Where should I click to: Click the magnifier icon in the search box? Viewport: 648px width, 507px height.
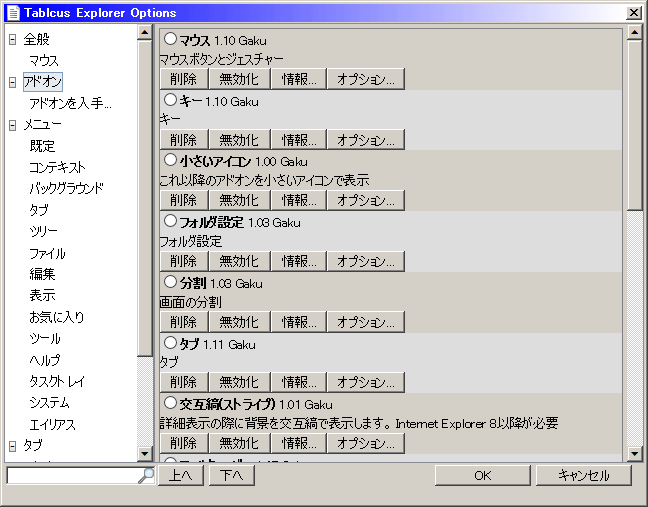(x=146, y=475)
